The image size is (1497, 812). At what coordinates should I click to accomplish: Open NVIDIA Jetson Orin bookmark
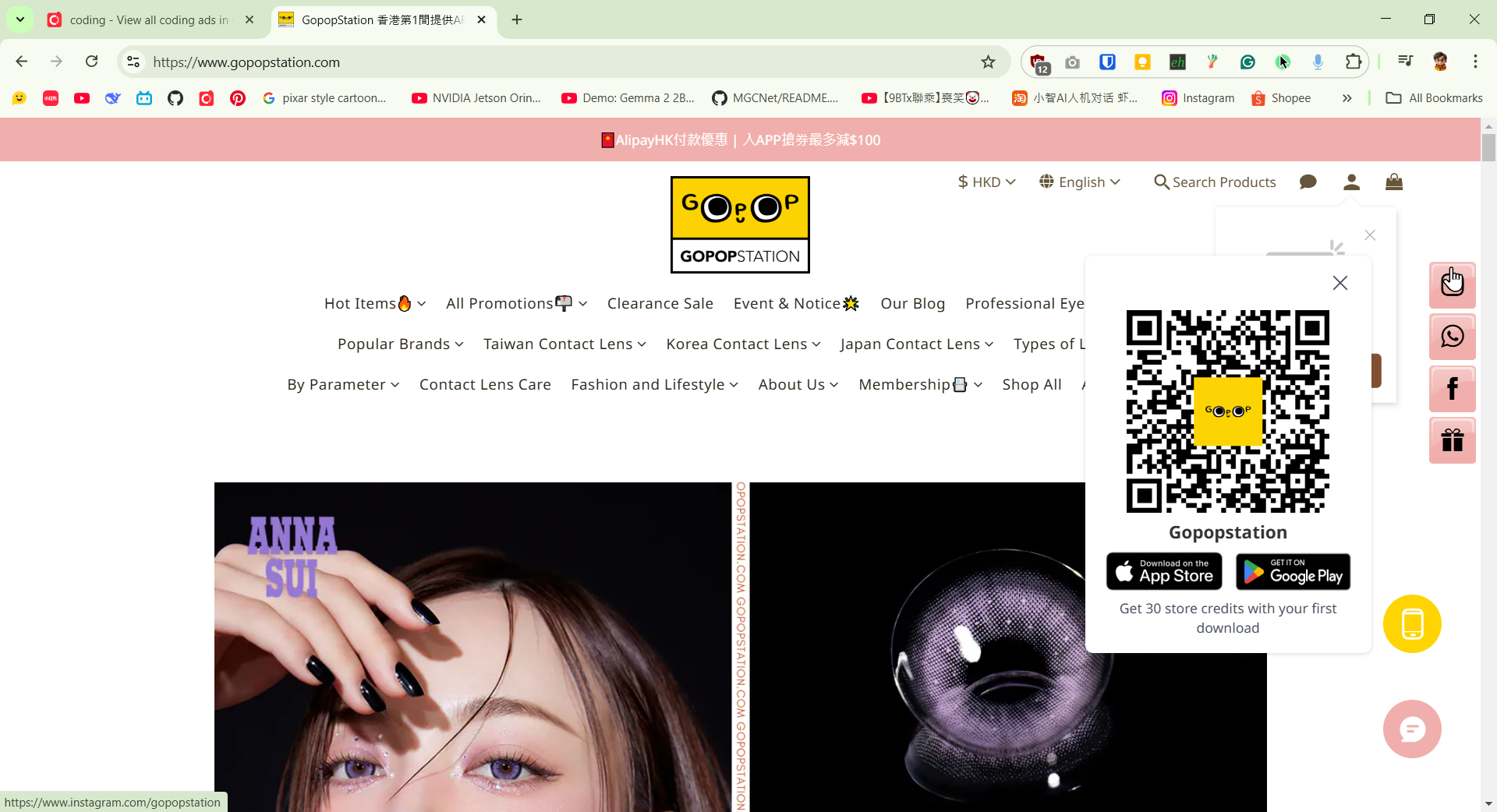(476, 98)
